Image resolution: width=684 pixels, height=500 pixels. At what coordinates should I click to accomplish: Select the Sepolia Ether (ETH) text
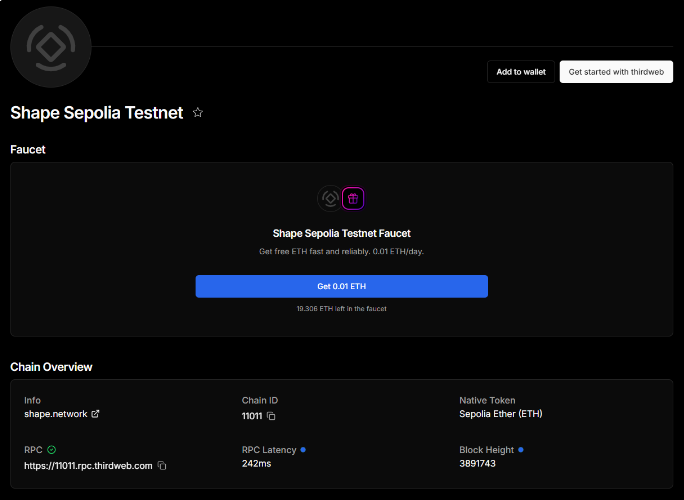click(x=500, y=414)
